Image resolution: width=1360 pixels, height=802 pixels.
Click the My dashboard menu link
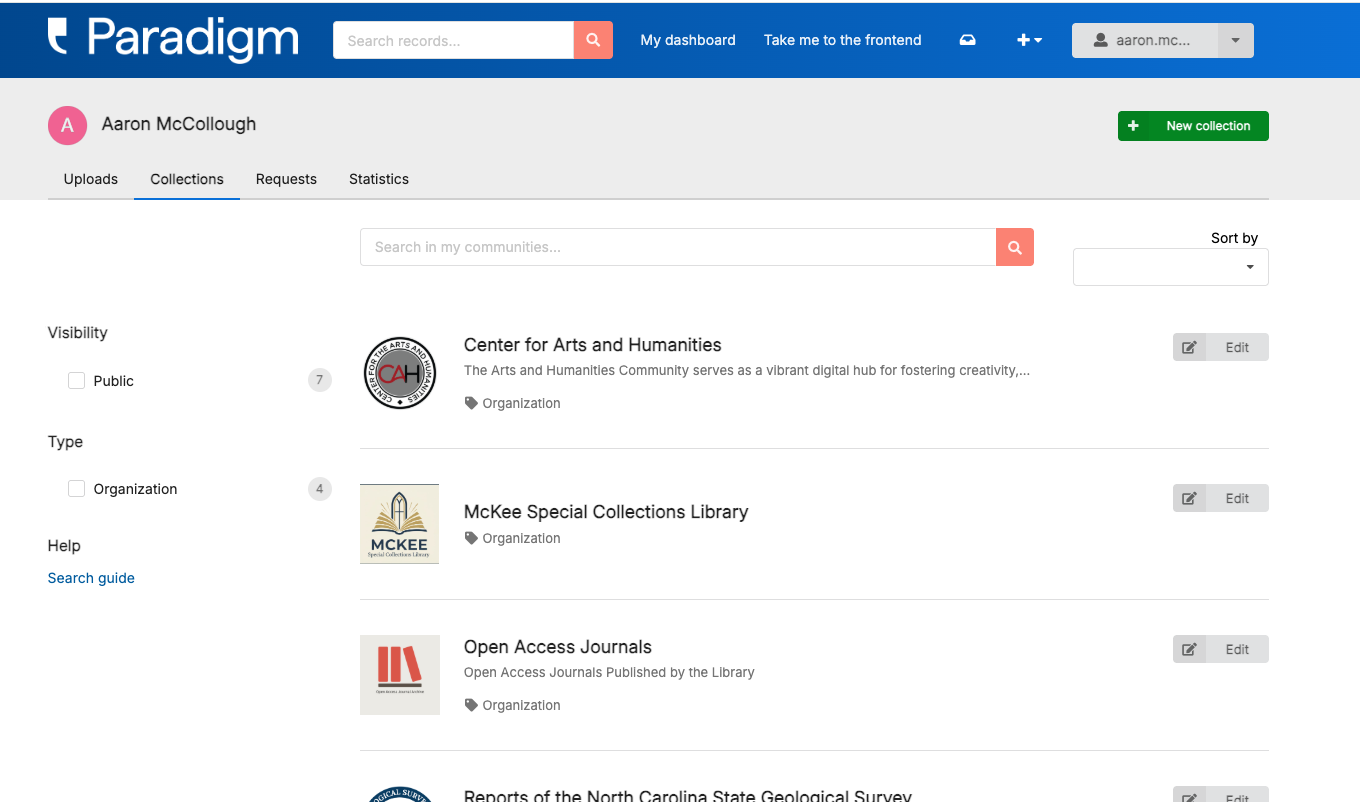coord(688,40)
